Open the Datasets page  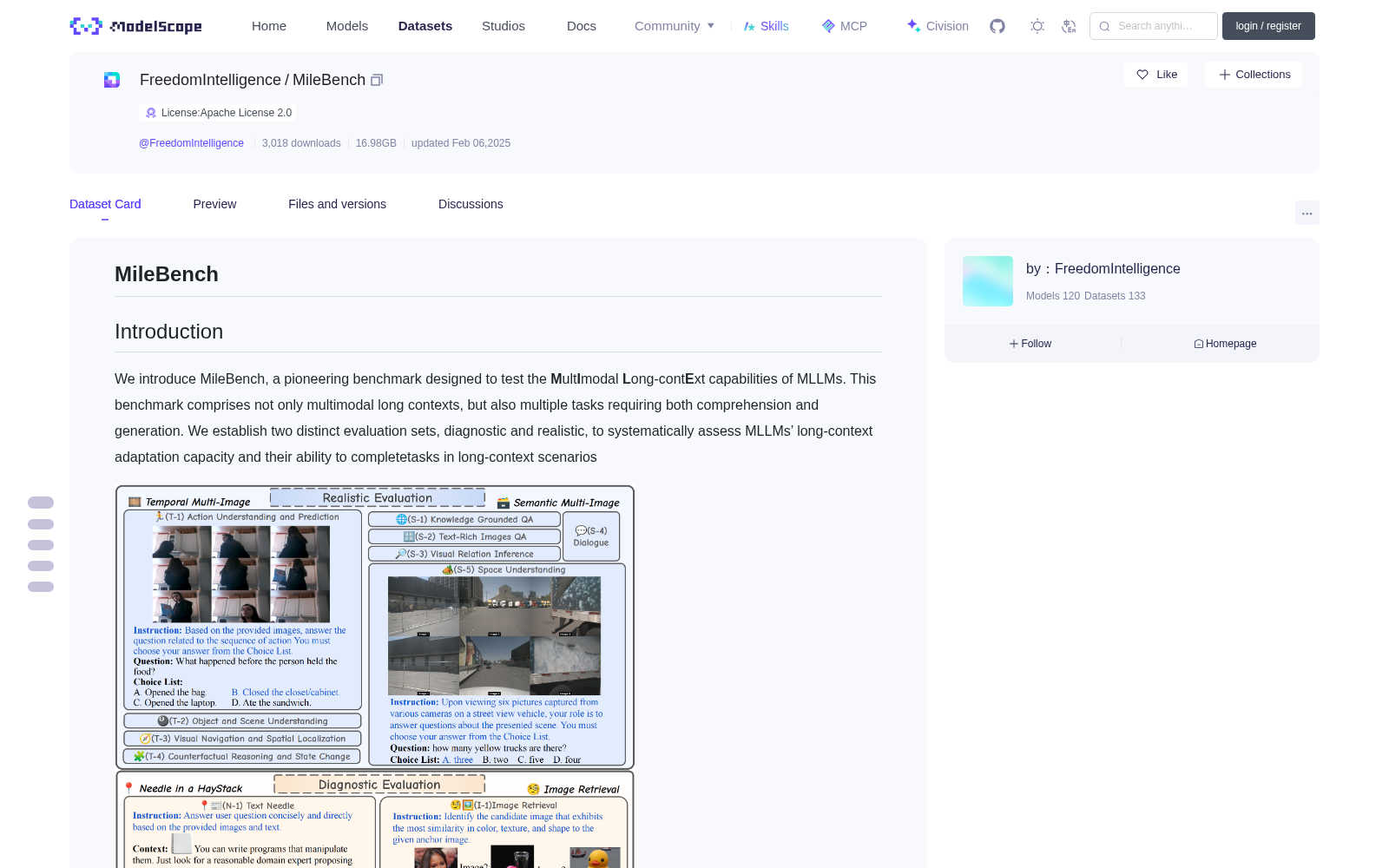click(425, 26)
